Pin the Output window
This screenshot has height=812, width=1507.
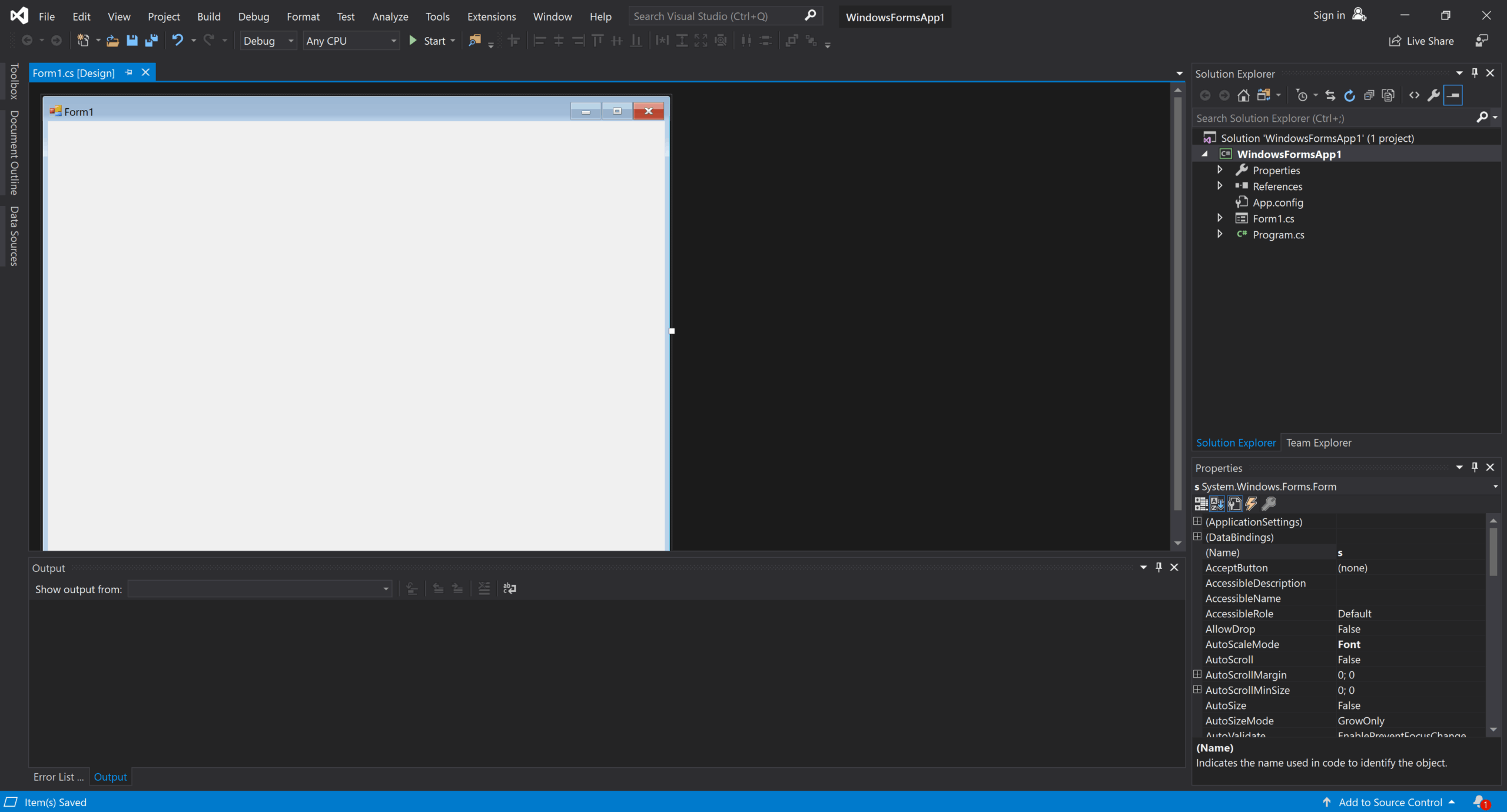(x=1158, y=567)
